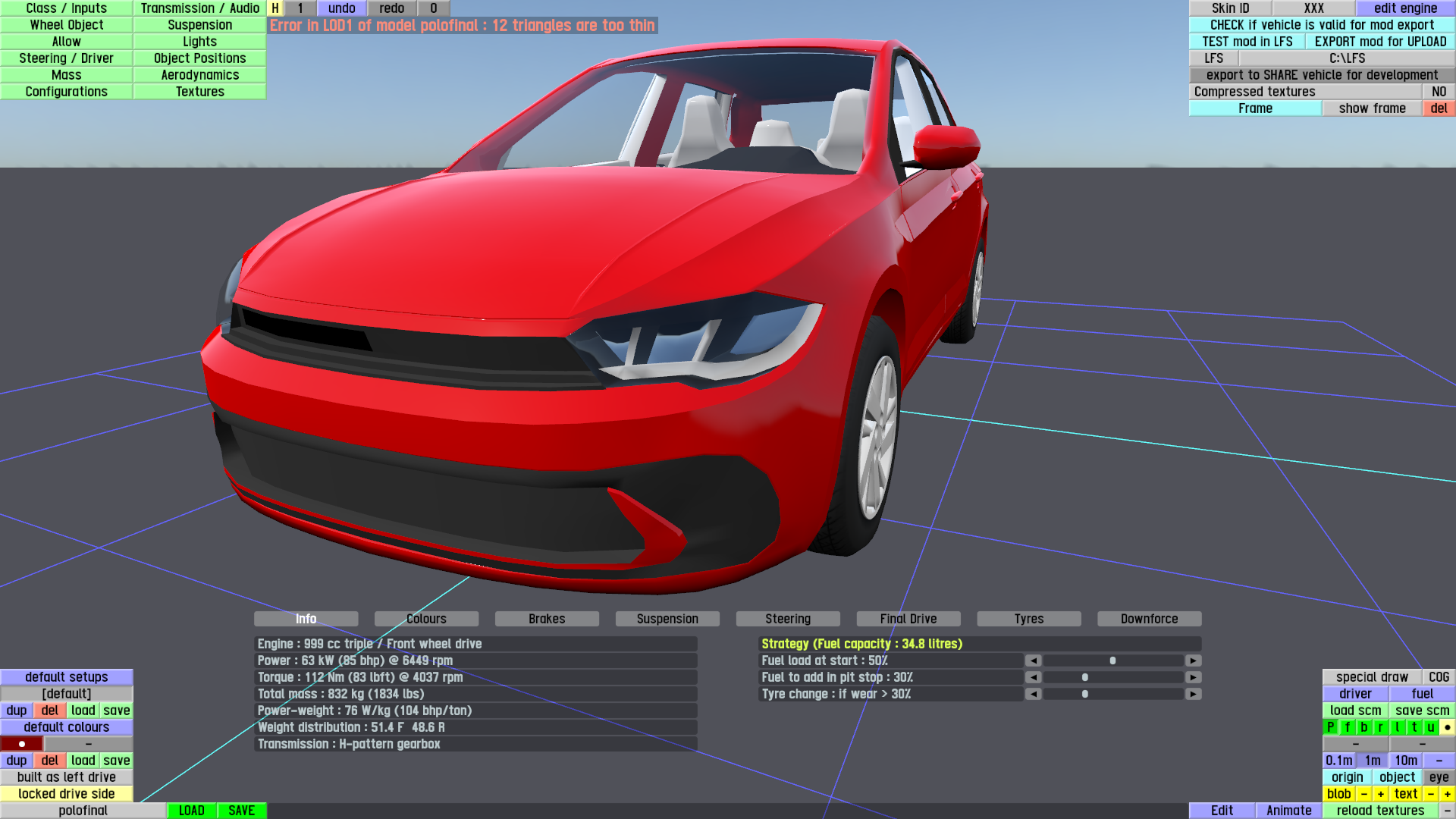This screenshot has height=819, width=1456.
Task: Click EXPORT mod for UPLOAD
Action: click(x=1379, y=42)
